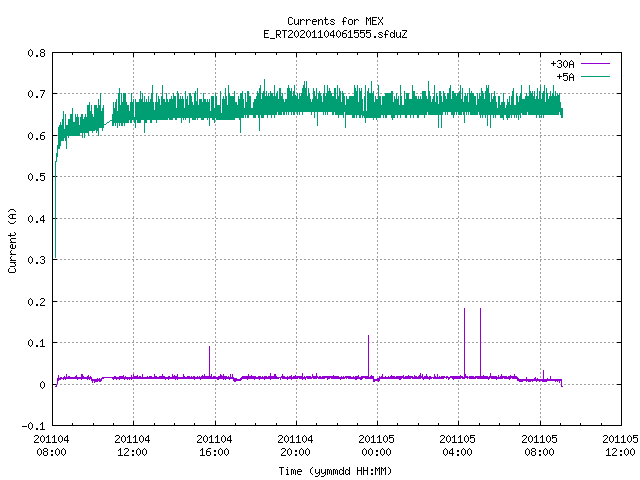
Task: Click the +30A legend label
Action: tap(562, 64)
